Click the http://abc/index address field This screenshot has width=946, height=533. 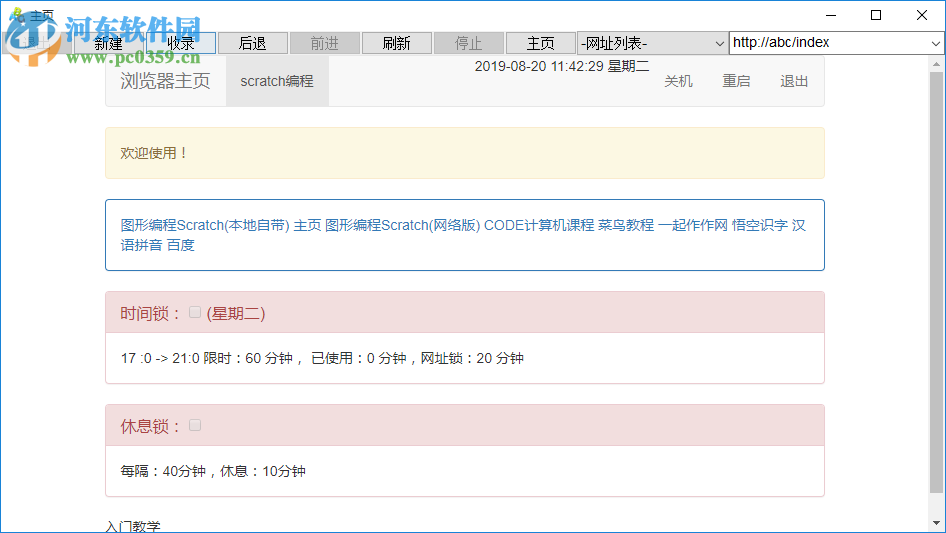coord(828,43)
